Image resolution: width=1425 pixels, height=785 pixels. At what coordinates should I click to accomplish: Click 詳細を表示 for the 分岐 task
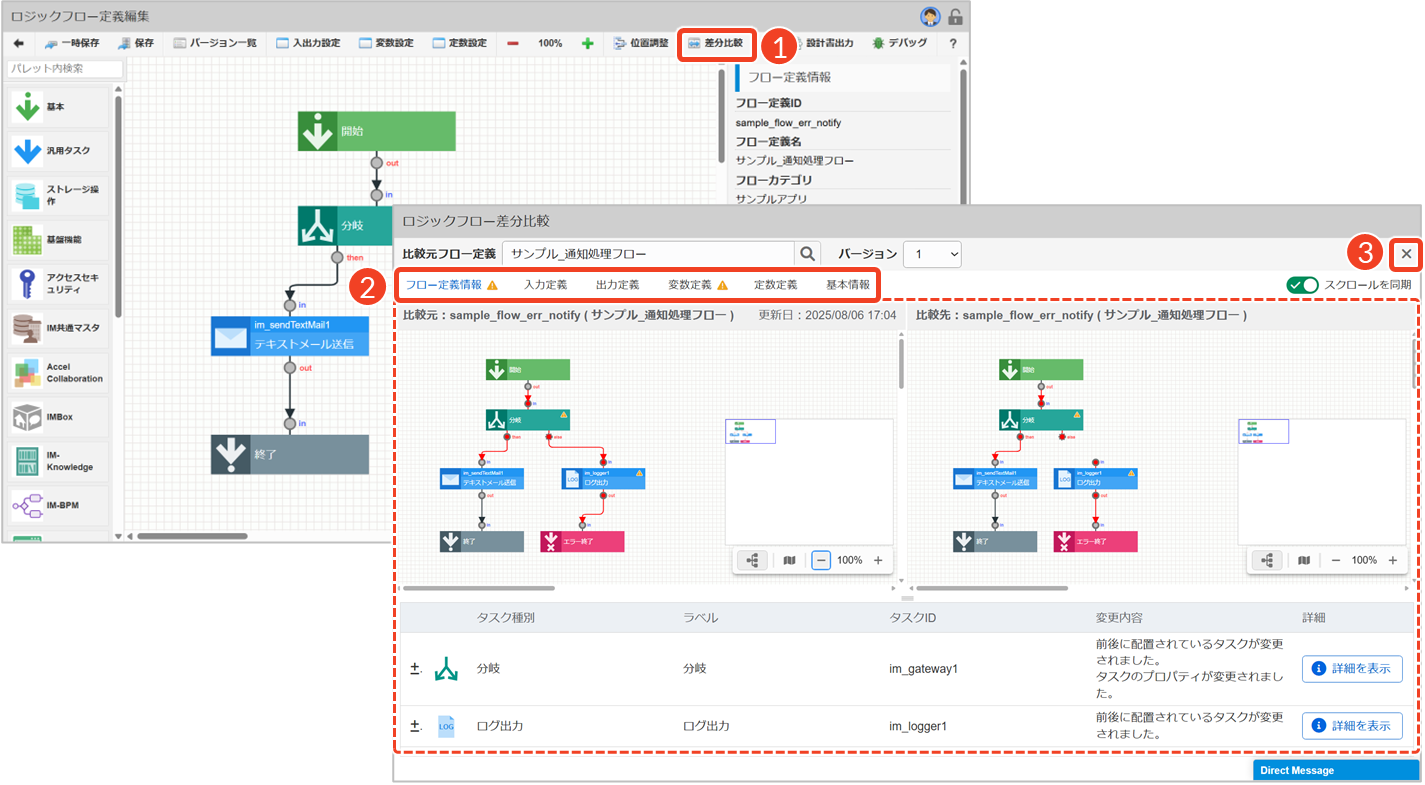point(1351,669)
